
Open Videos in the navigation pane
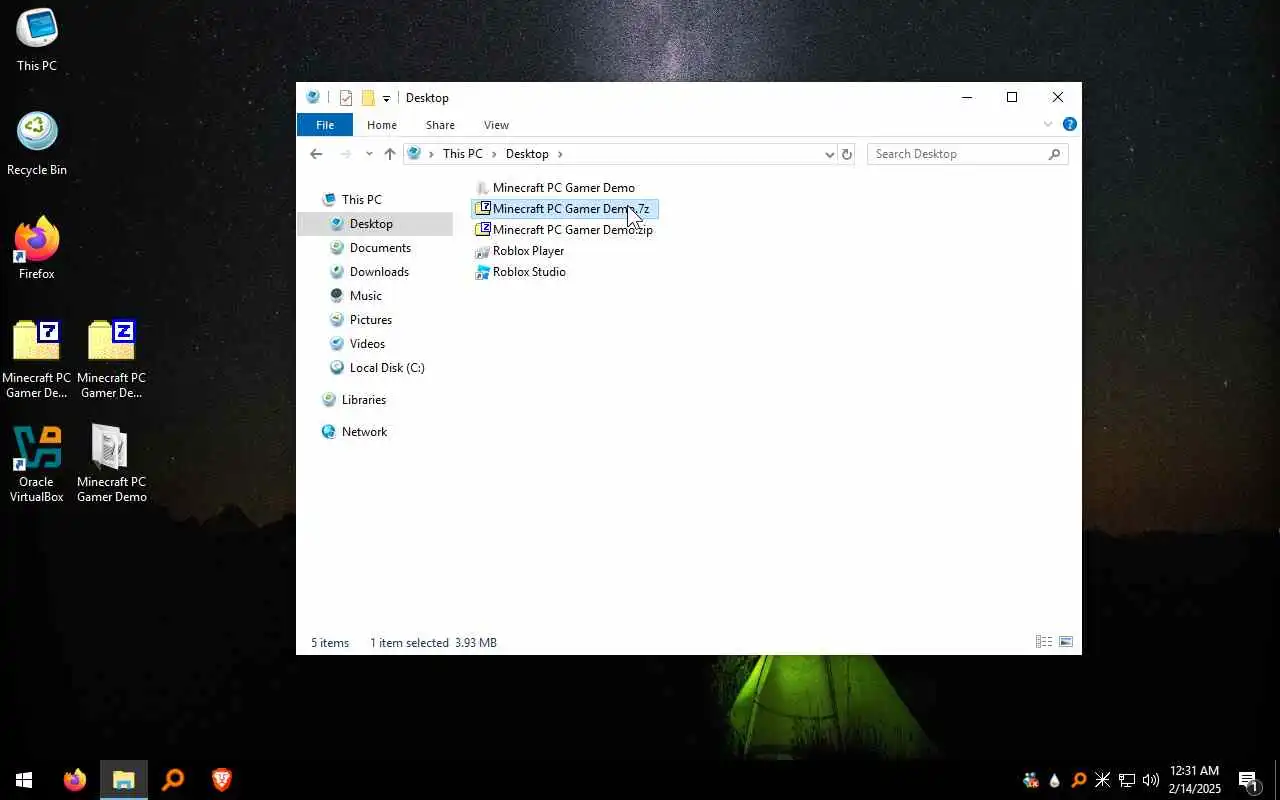coord(358,344)
